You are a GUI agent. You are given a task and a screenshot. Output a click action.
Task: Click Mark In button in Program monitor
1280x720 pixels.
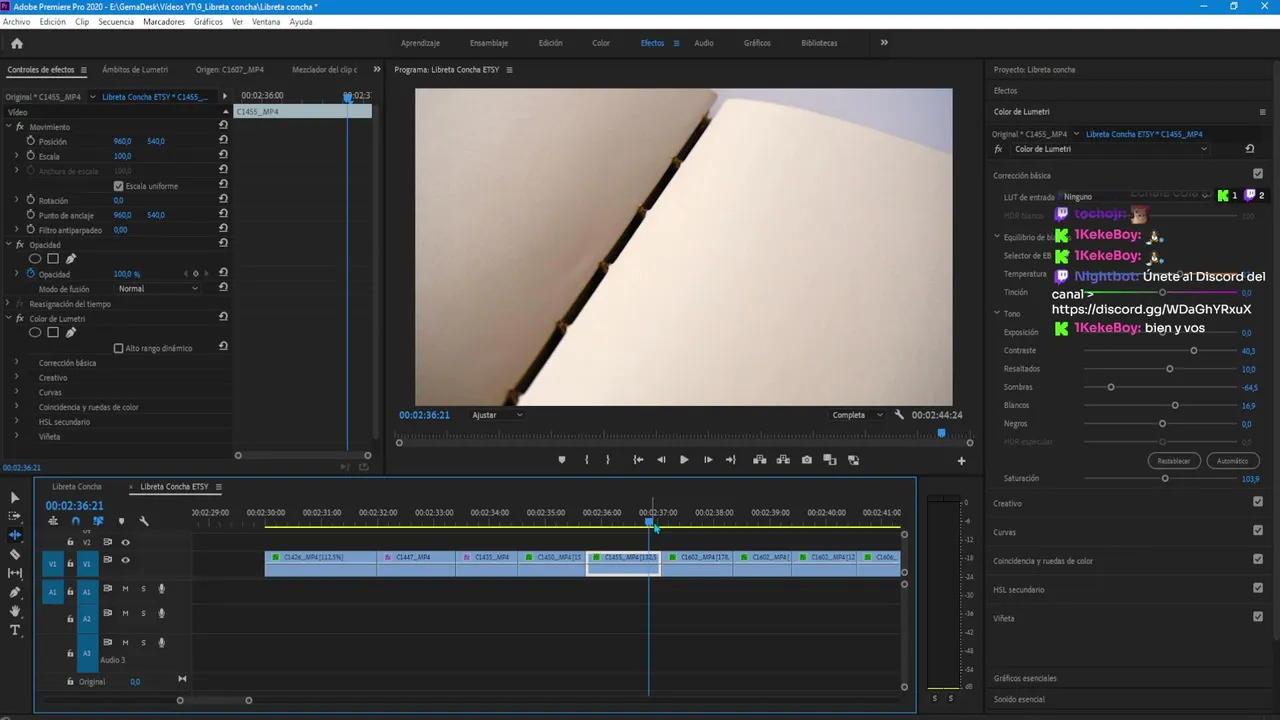[585, 460]
